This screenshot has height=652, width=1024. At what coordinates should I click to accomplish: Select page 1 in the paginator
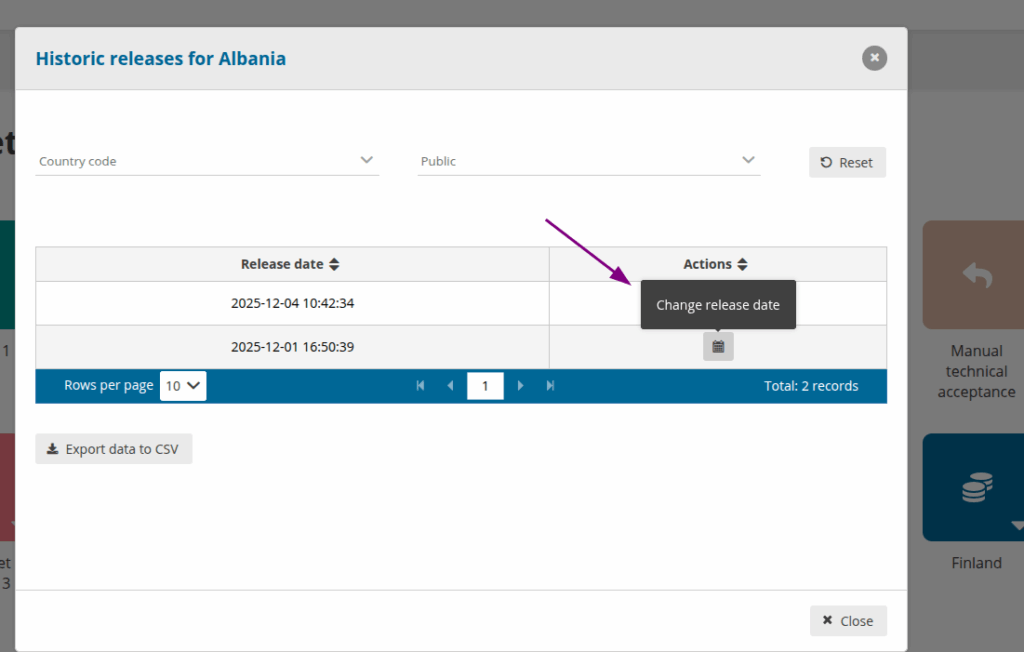(485, 386)
